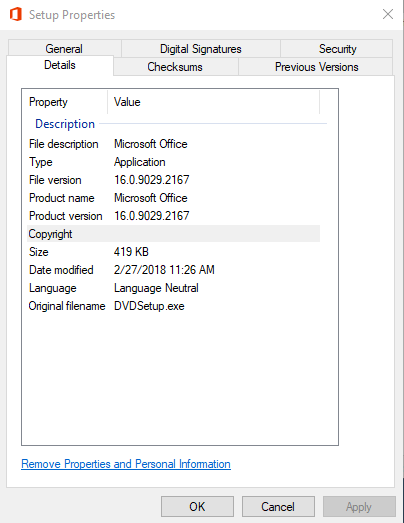Screen dimensions: 404x523
Task: Select the Original filename row
Action: [x=173, y=306]
